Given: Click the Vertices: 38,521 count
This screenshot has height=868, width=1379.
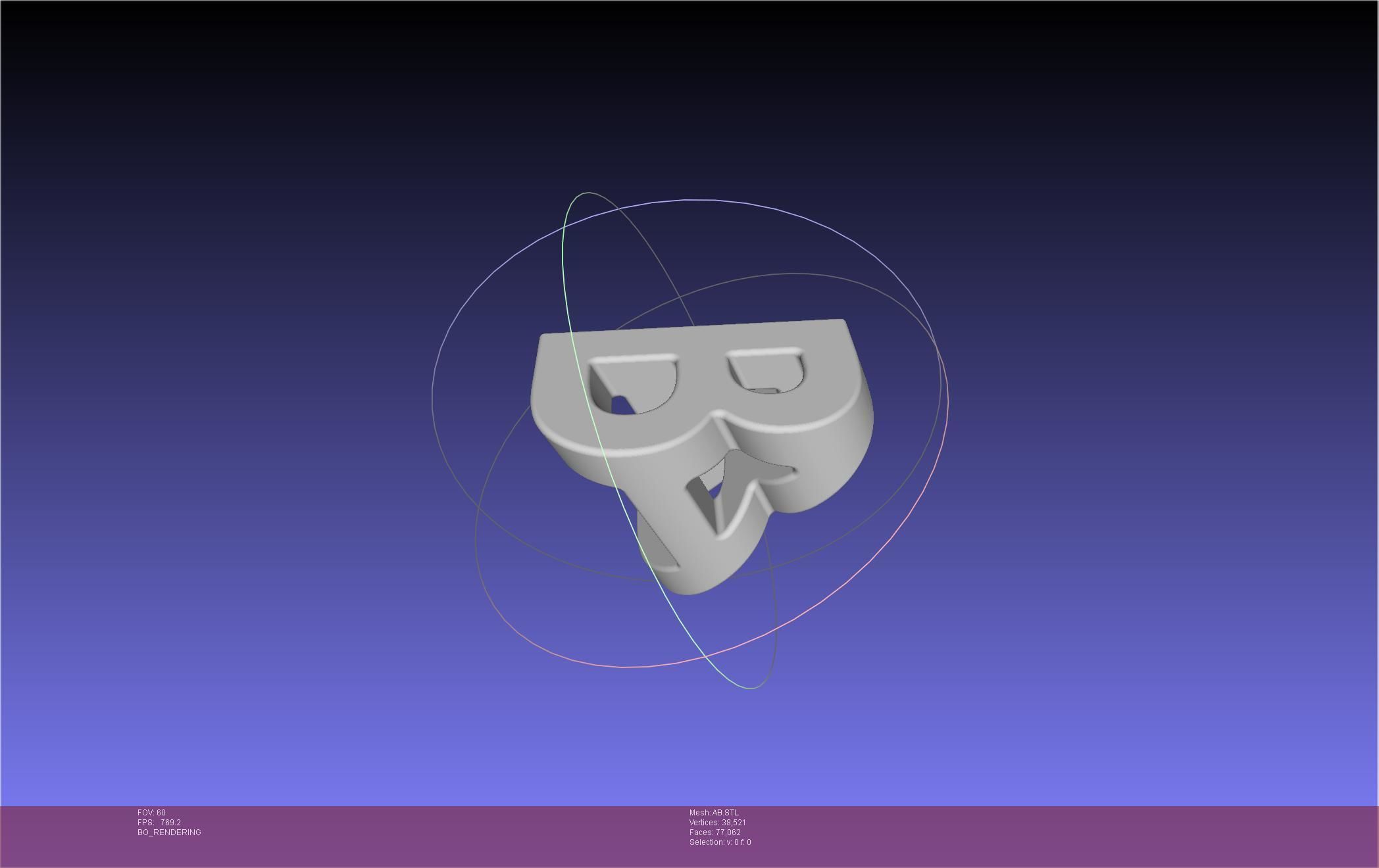Looking at the screenshot, I should pyautogui.click(x=717, y=823).
